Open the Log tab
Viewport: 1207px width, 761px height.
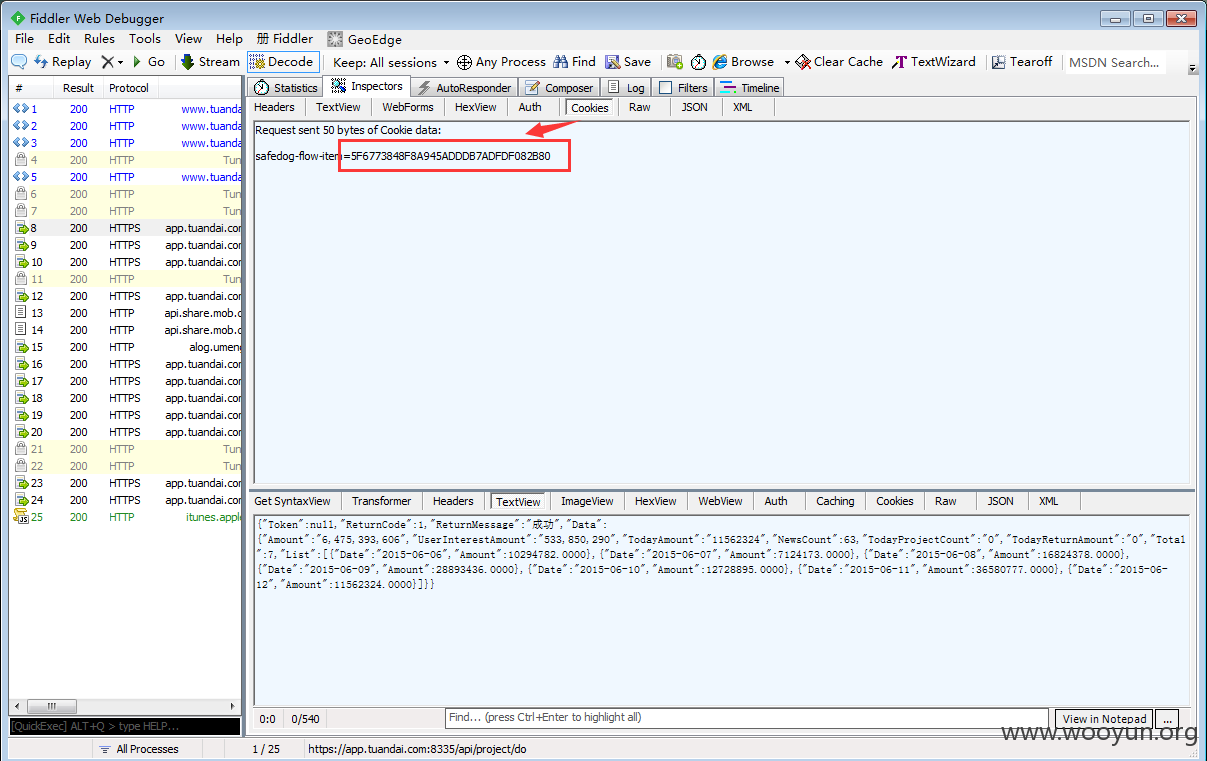coord(626,88)
